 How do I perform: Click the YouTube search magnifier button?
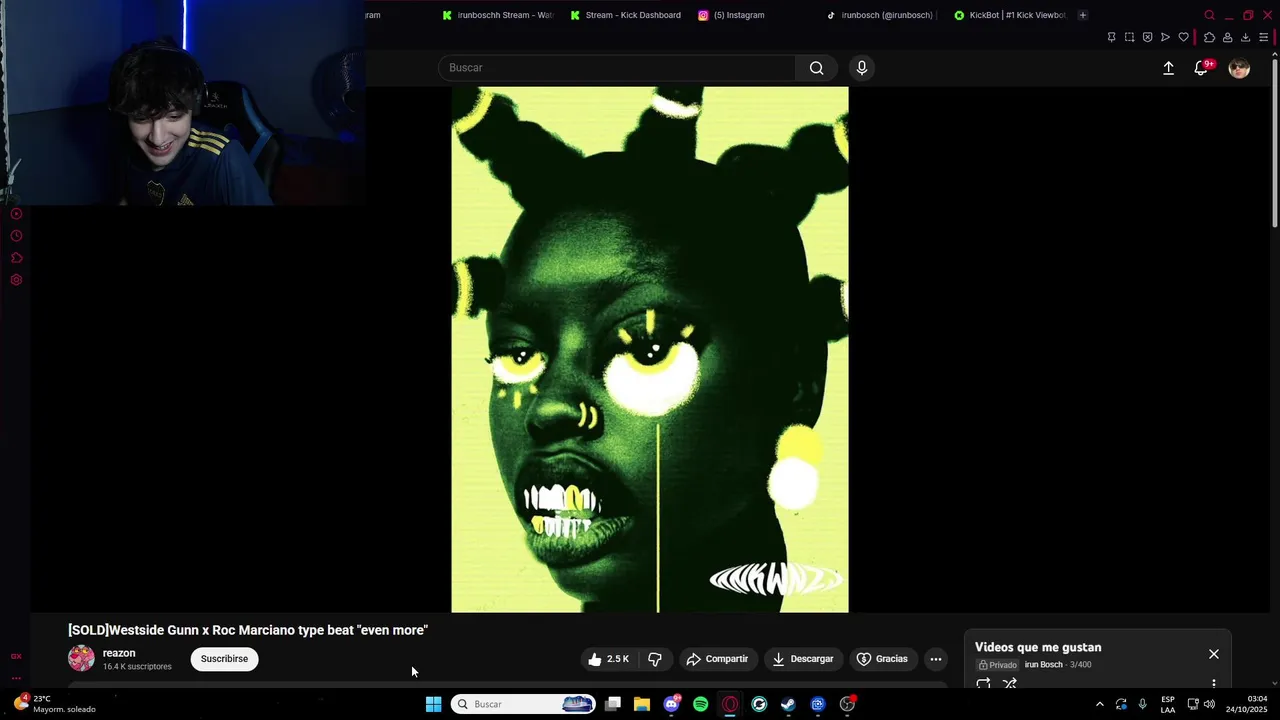click(817, 68)
